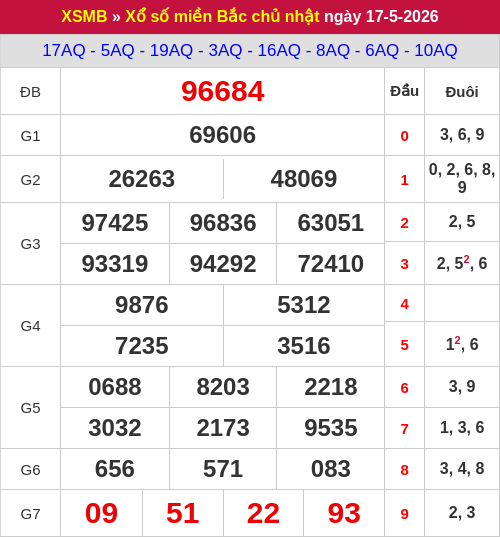Click the XSMB link in header
This screenshot has height=537, width=500.
tap(84, 16)
